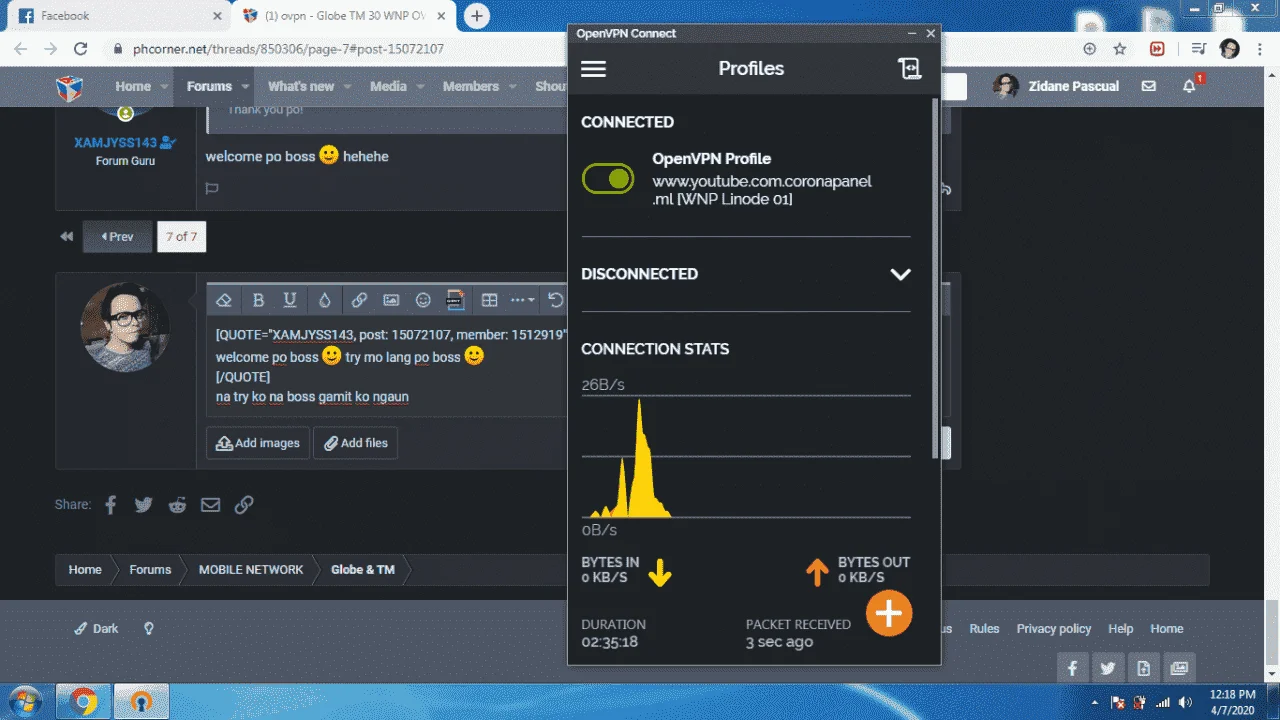Image resolution: width=1280 pixels, height=720 pixels.
Task: Click the lightbulb icon in the footer
Action: [149, 629]
